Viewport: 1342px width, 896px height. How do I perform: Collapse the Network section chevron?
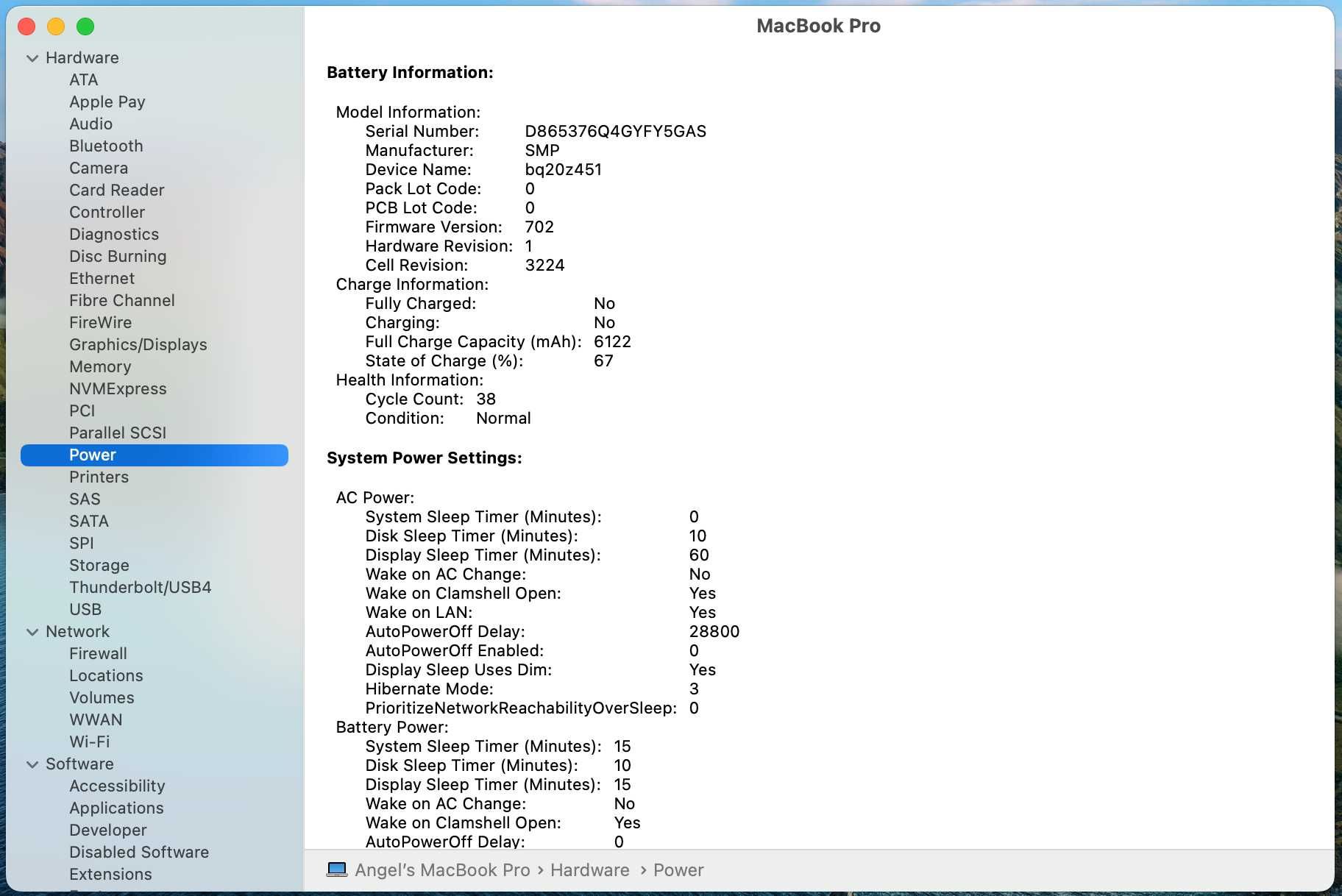[x=32, y=632]
